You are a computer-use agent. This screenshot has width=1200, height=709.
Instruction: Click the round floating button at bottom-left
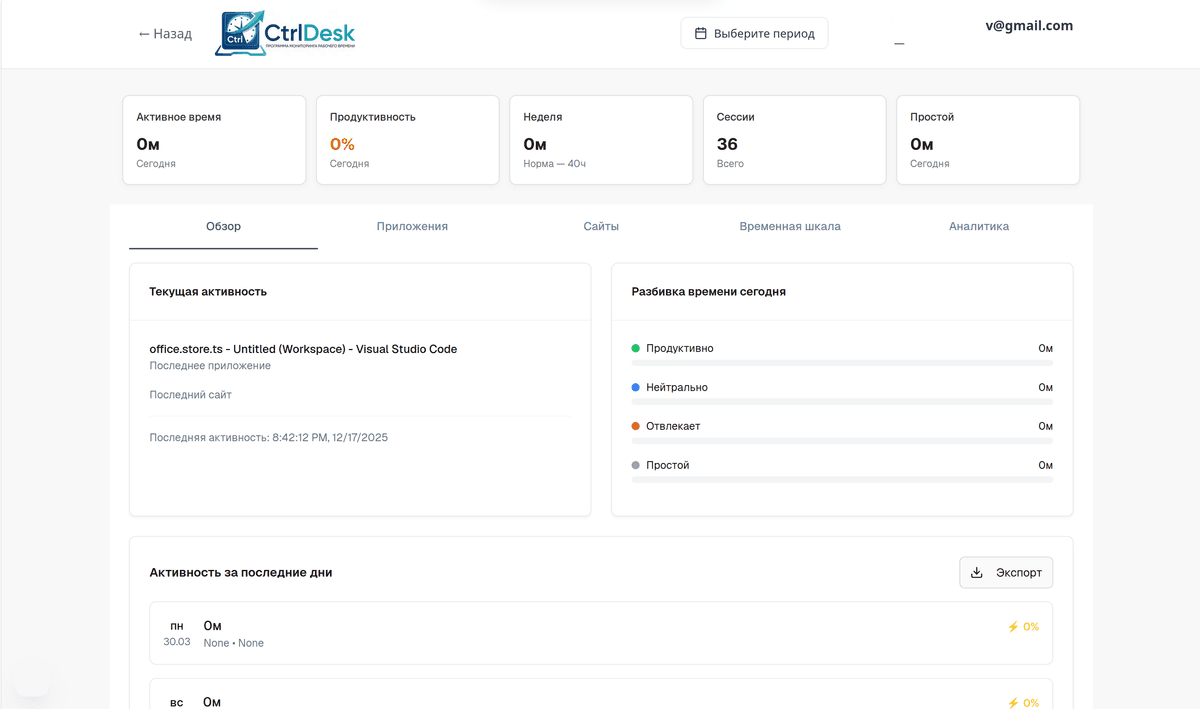tap(31, 679)
